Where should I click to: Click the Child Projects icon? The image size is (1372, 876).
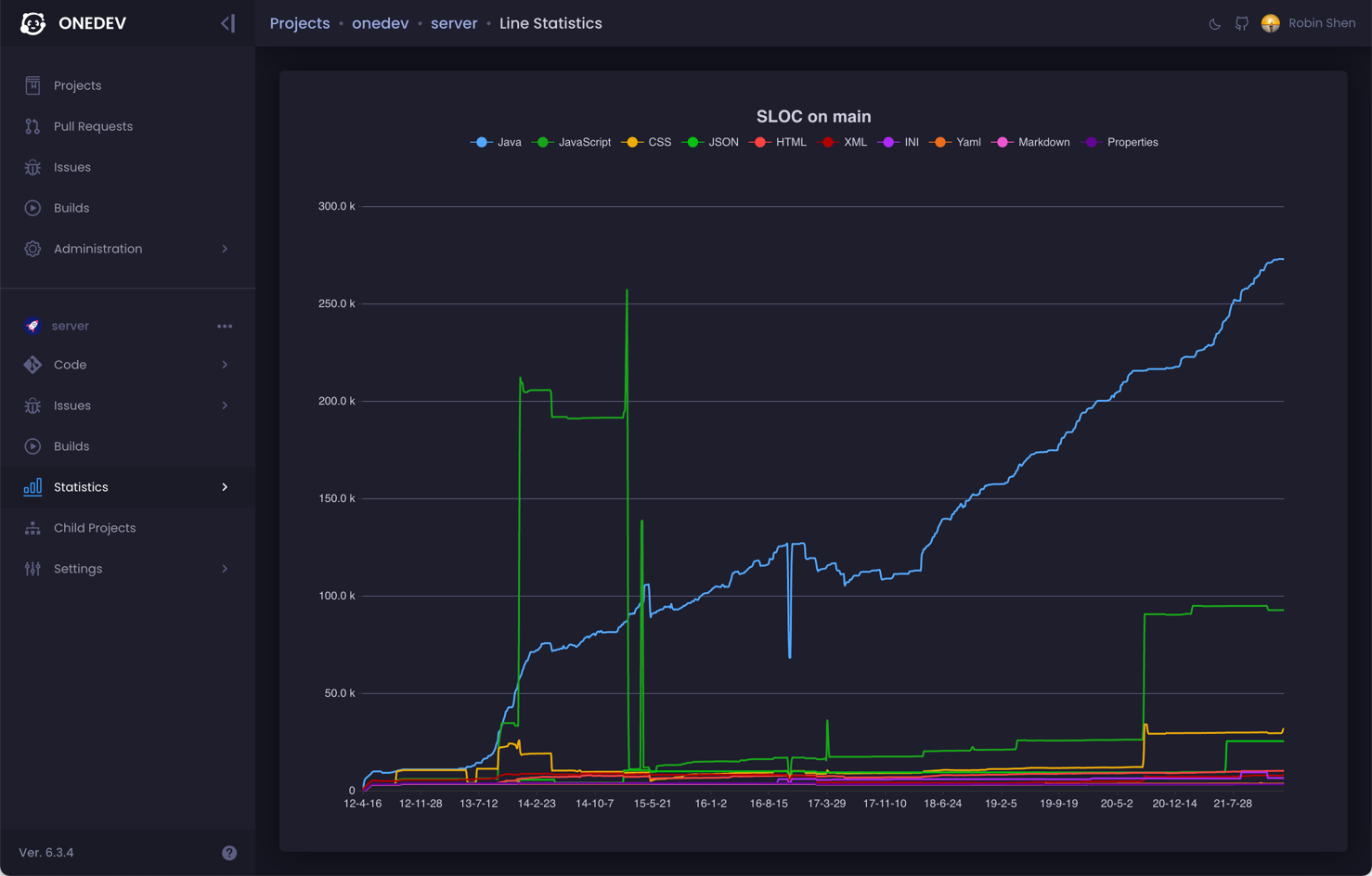pos(32,528)
